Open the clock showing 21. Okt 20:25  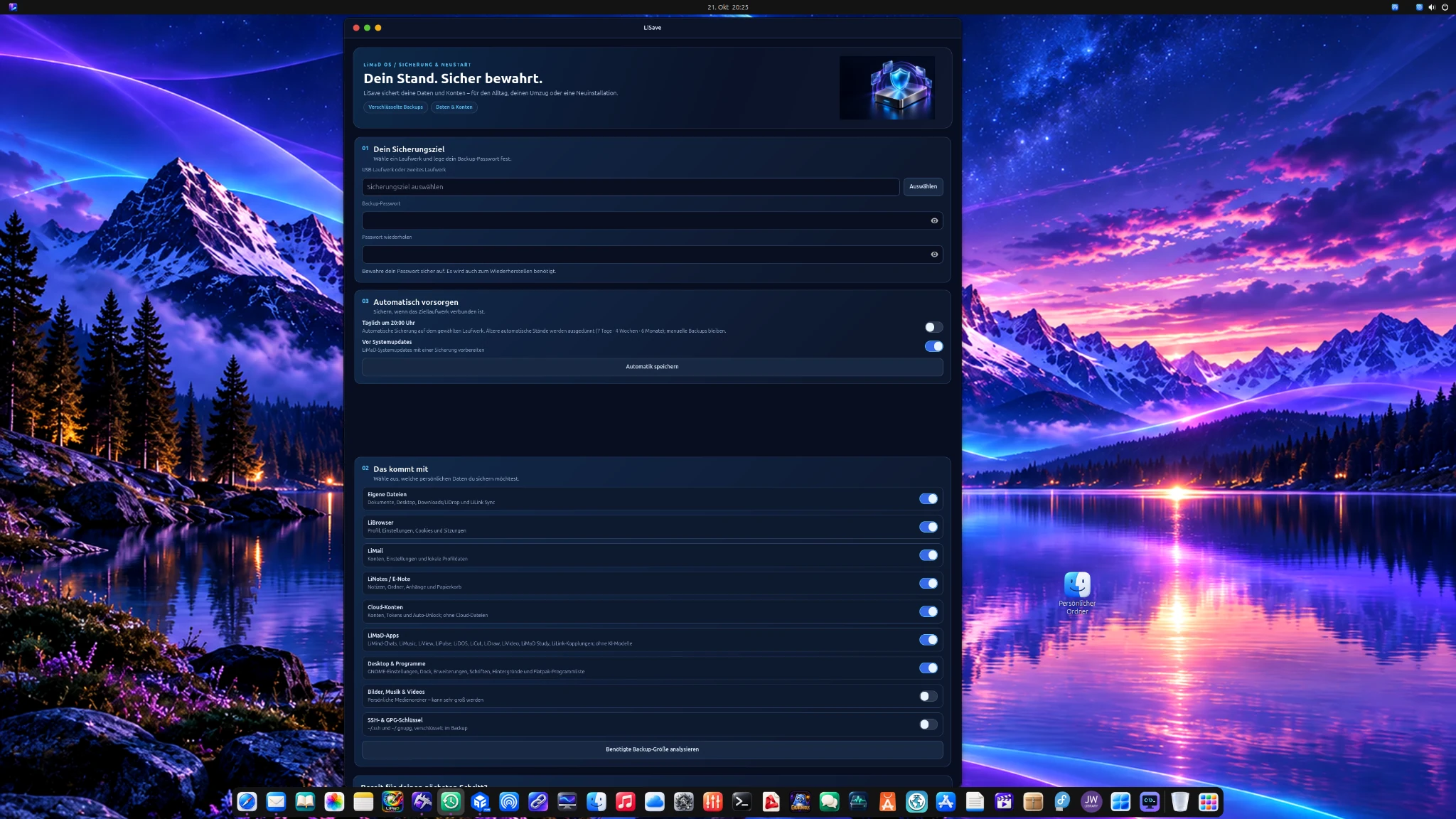[x=728, y=7]
